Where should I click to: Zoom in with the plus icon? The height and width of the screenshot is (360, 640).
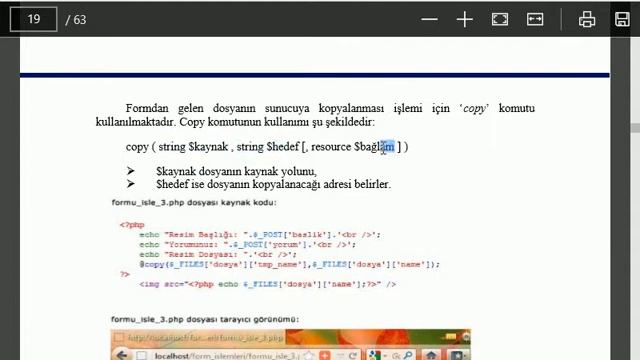coord(464,19)
